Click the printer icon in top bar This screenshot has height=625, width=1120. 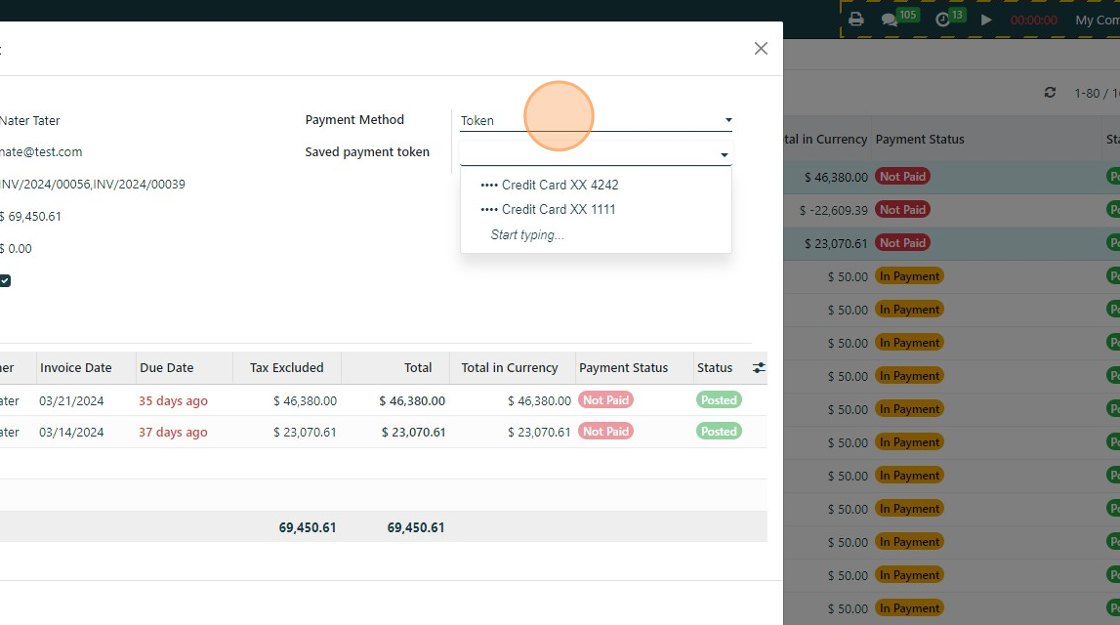pyautogui.click(x=856, y=19)
